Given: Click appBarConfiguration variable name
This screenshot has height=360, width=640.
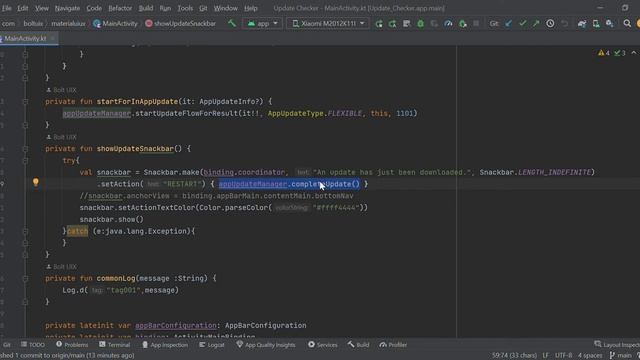Looking at the screenshot, I should [x=176, y=325].
